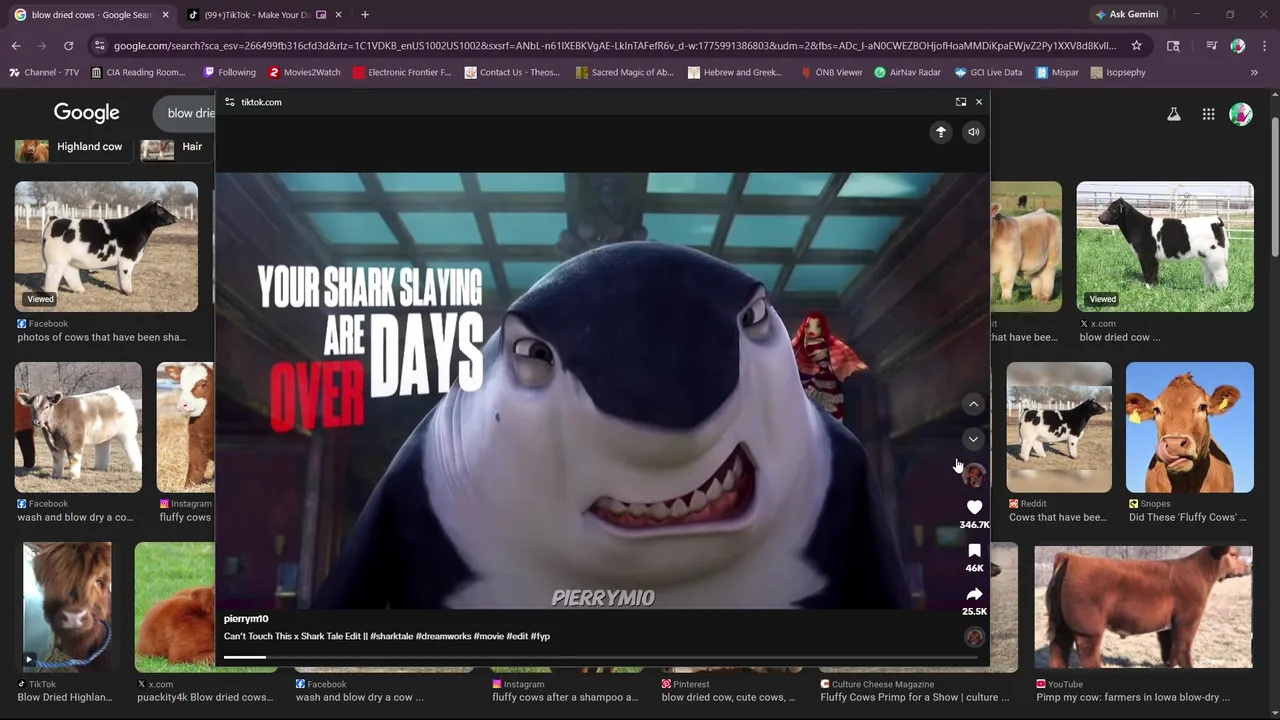Close the TikTok browser tab
The image size is (1280, 720).
[338, 15]
